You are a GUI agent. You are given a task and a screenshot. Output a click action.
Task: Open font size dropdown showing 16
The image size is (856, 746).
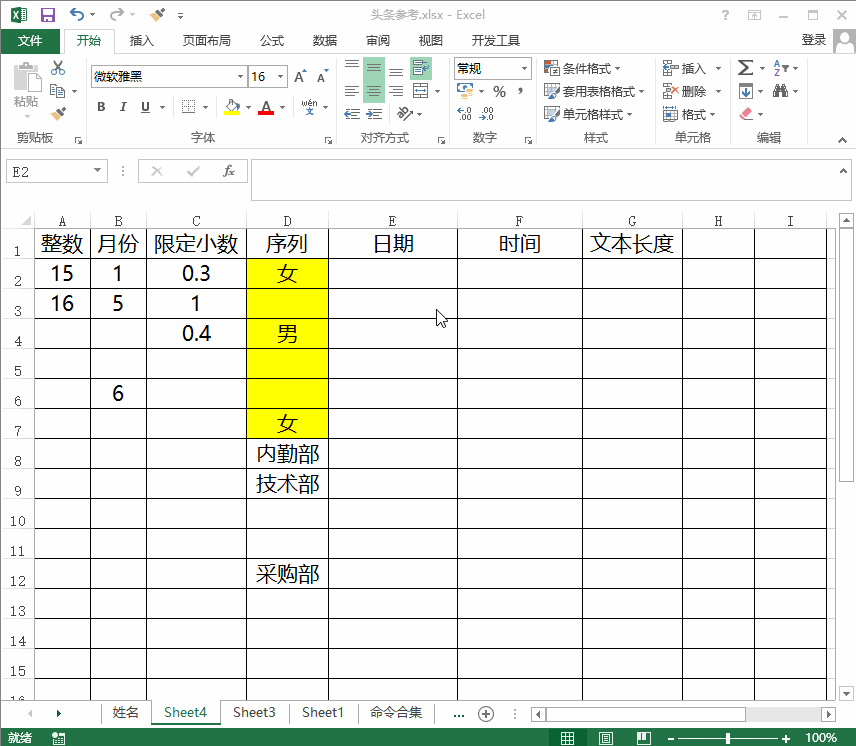(281, 76)
